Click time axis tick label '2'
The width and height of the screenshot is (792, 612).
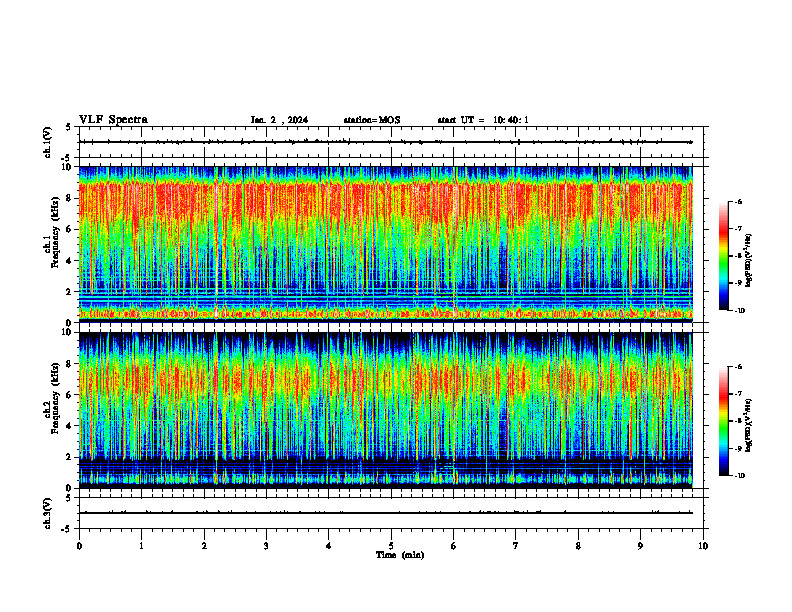[x=204, y=546]
